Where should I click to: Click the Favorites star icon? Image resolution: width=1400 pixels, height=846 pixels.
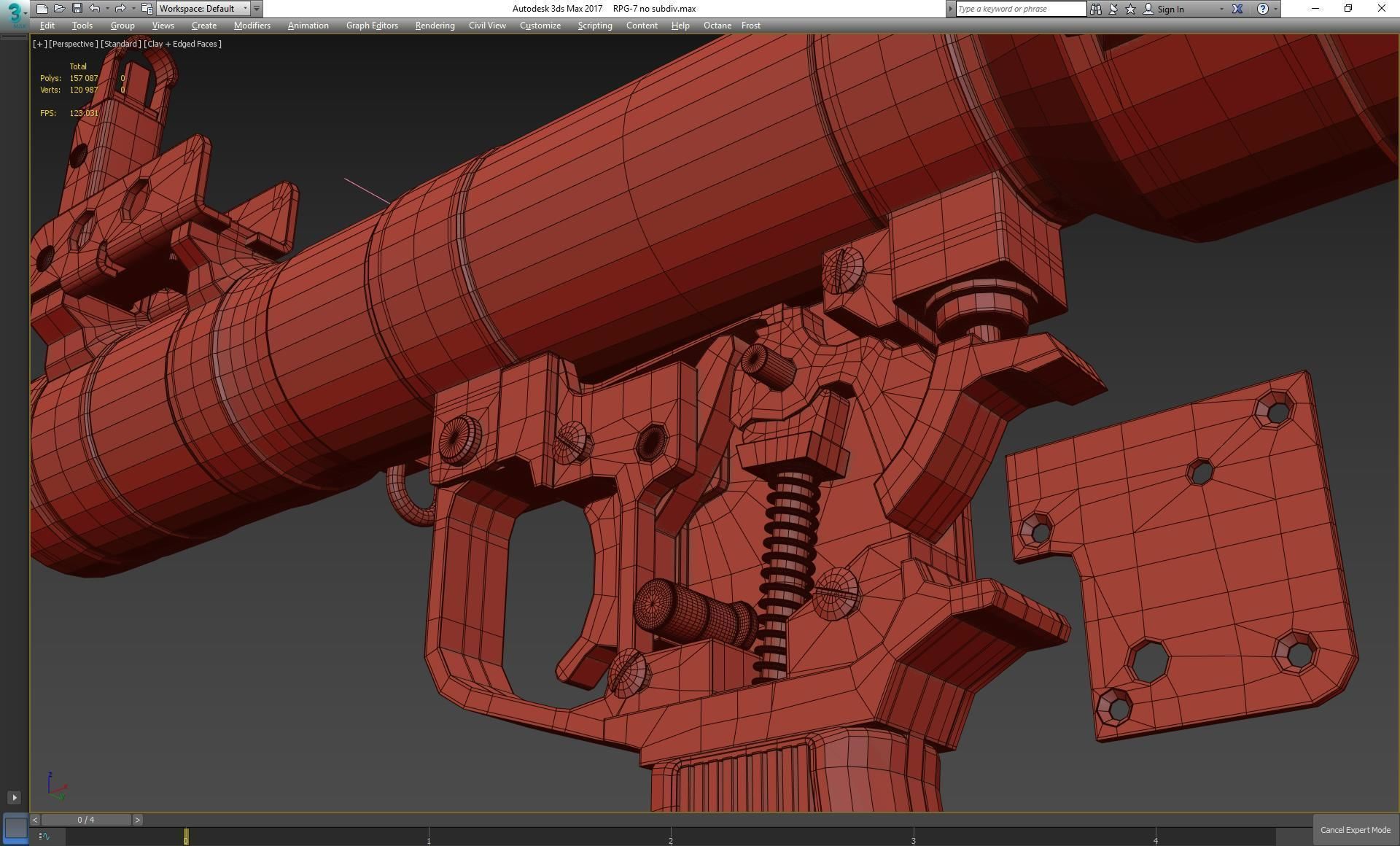(x=1130, y=9)
